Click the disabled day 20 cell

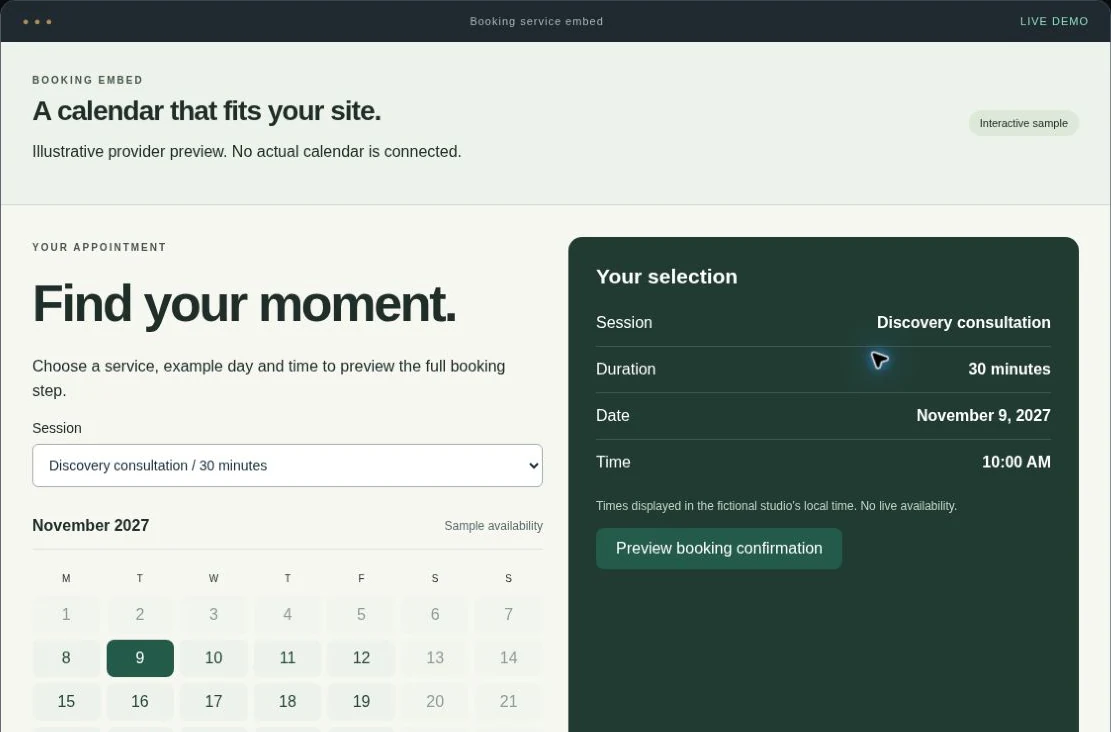(x=435, y=702)
